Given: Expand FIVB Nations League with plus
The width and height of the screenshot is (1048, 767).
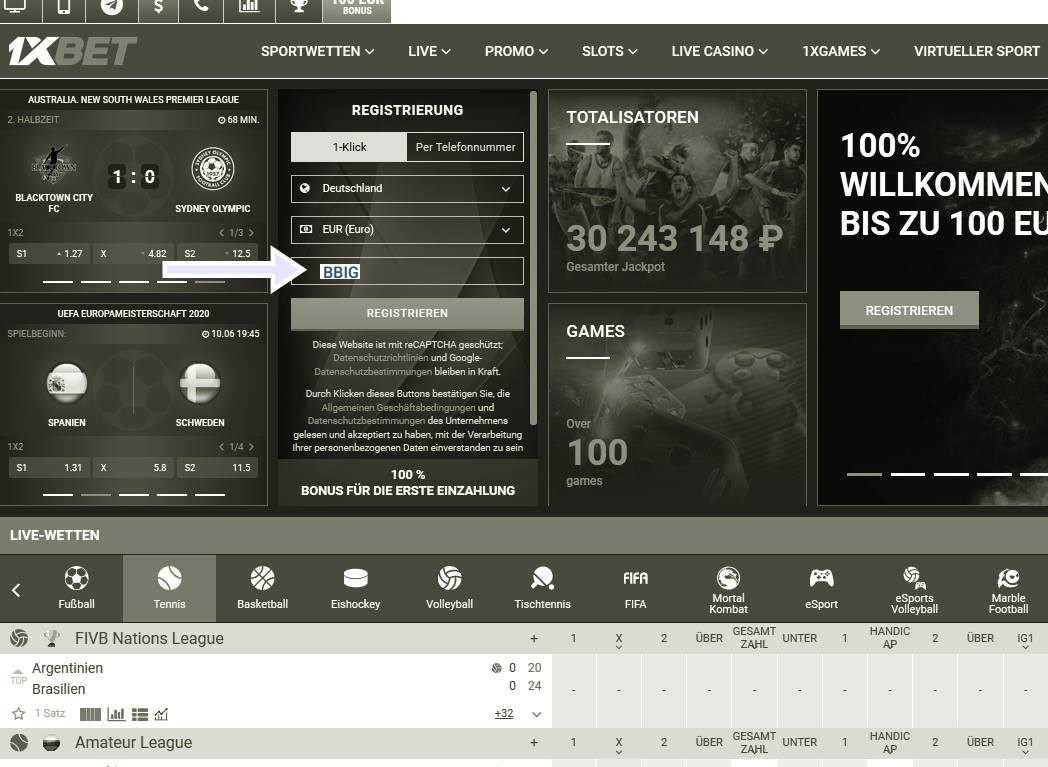Looking at the screenshot, I should pos(533,639).
